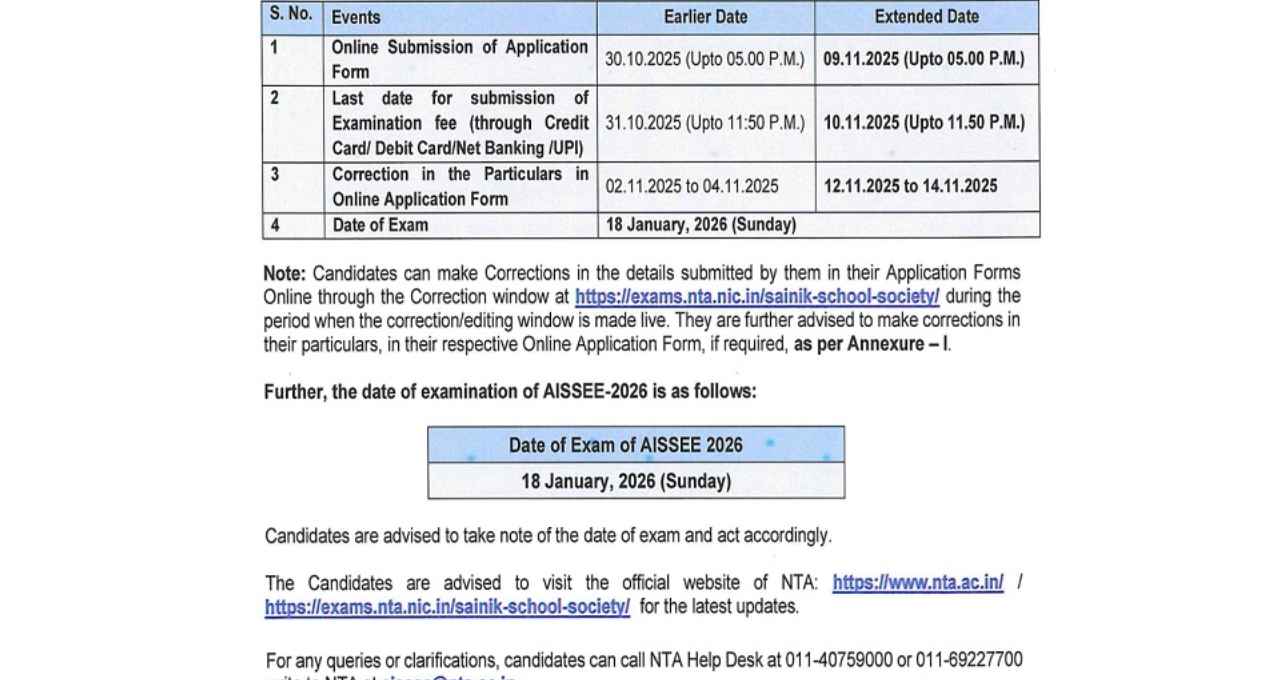Screen dimensions: 1280x680
Task: Click the "Online Submission of Application Form" event cell
Action: [x=460, y=59]
